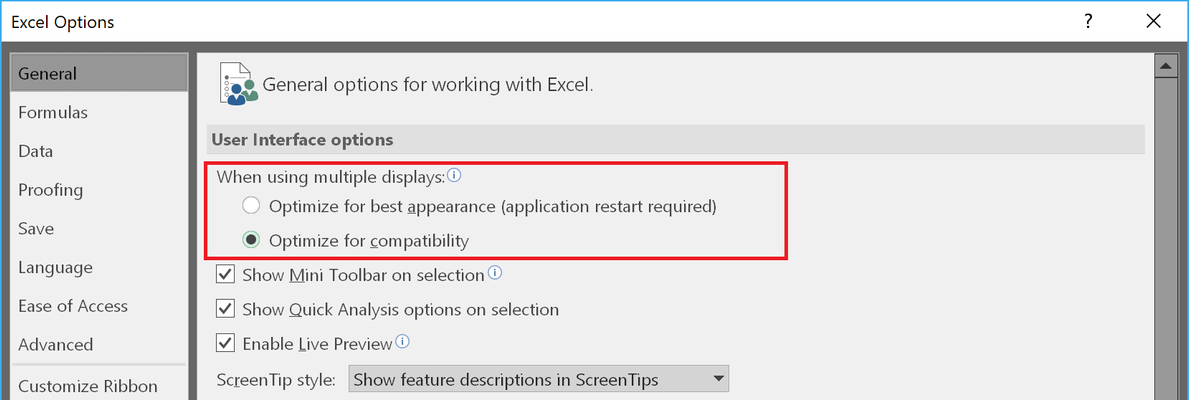Close the Excel Options dialog
The height and width of the screenshot is (400, 1189).
[x=1153, y=21]
